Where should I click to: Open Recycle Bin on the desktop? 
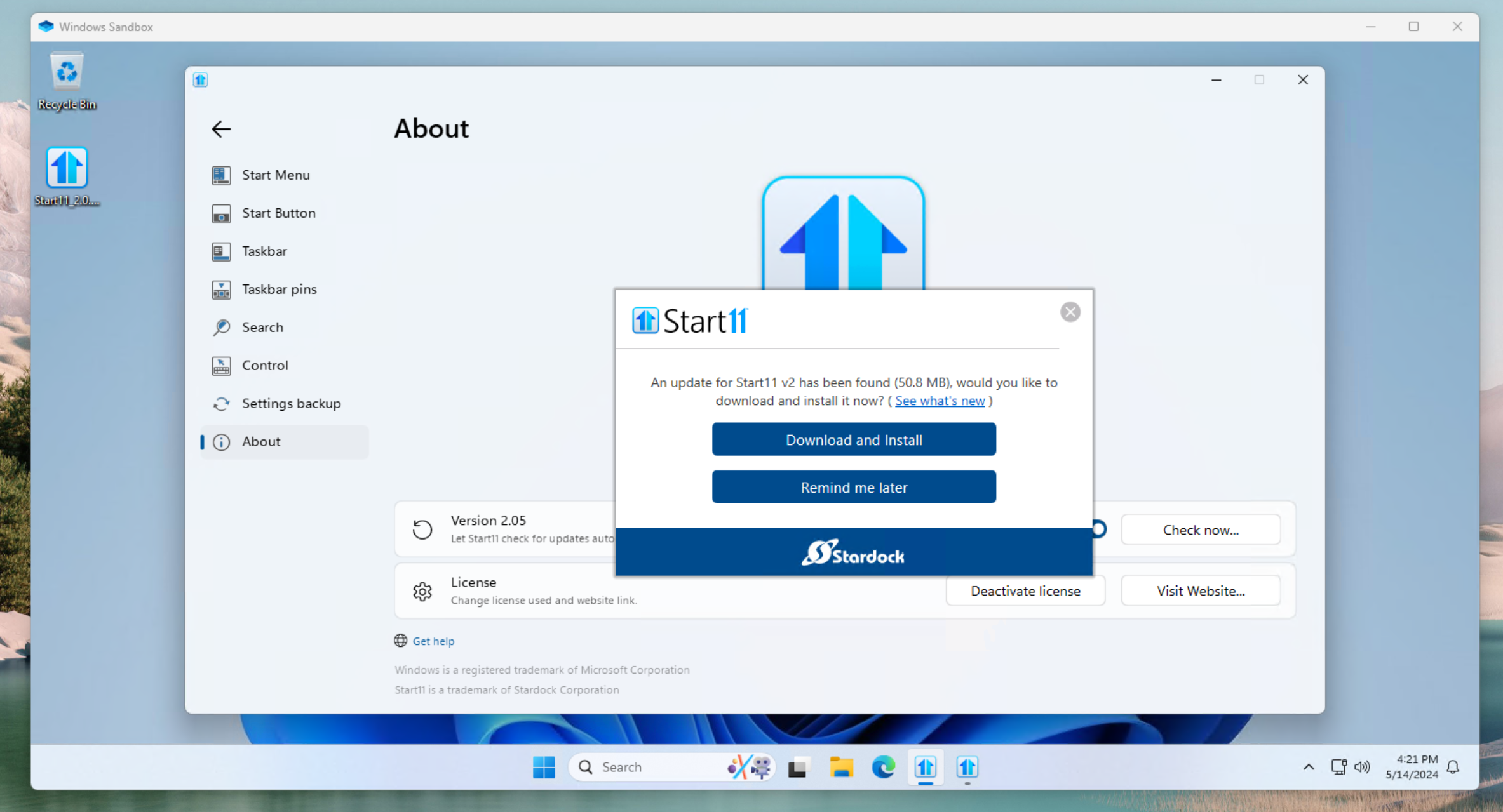coord(67,81)
